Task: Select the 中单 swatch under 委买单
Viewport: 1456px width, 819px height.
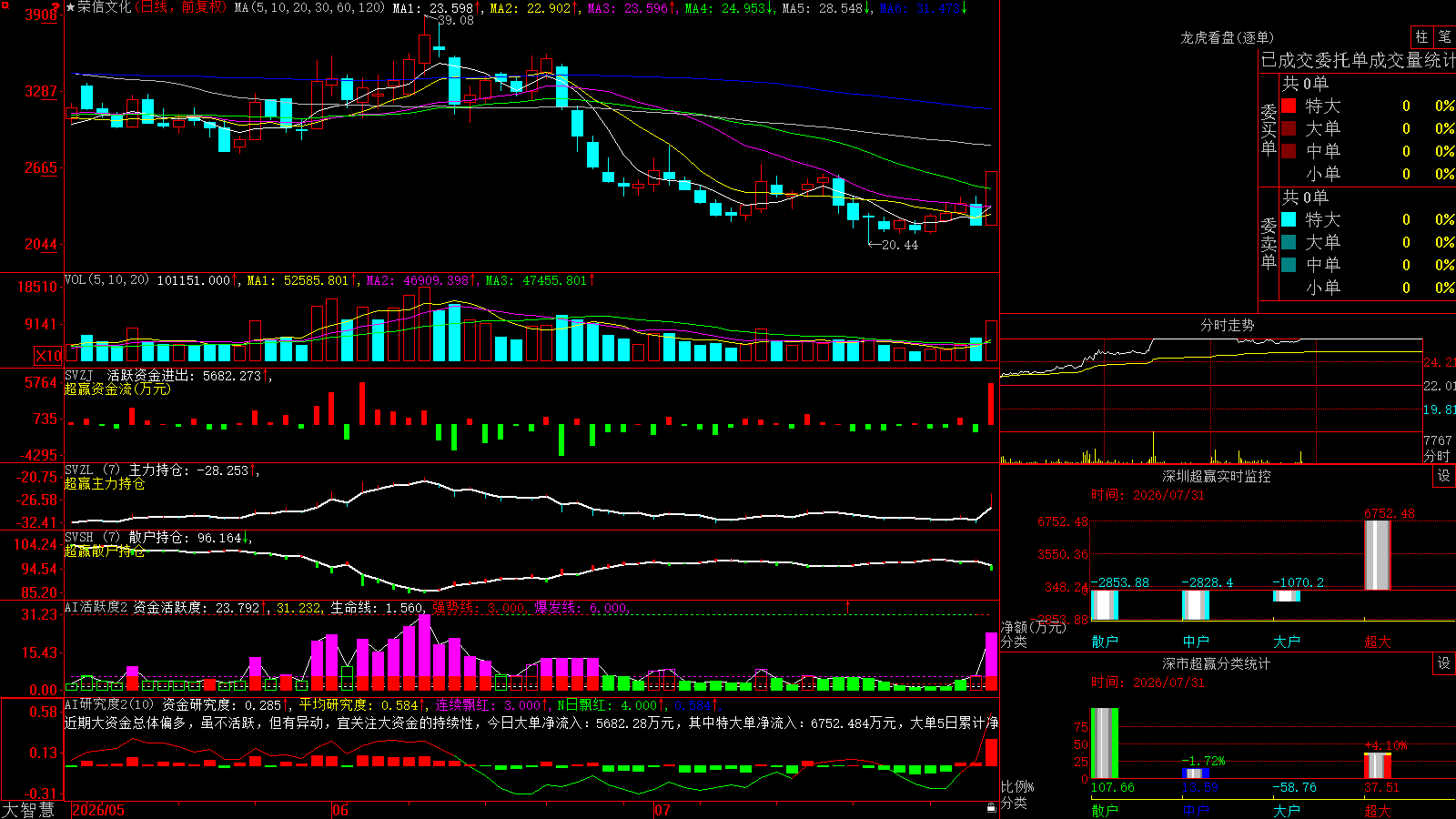Action: click(x=1289, y=151)
